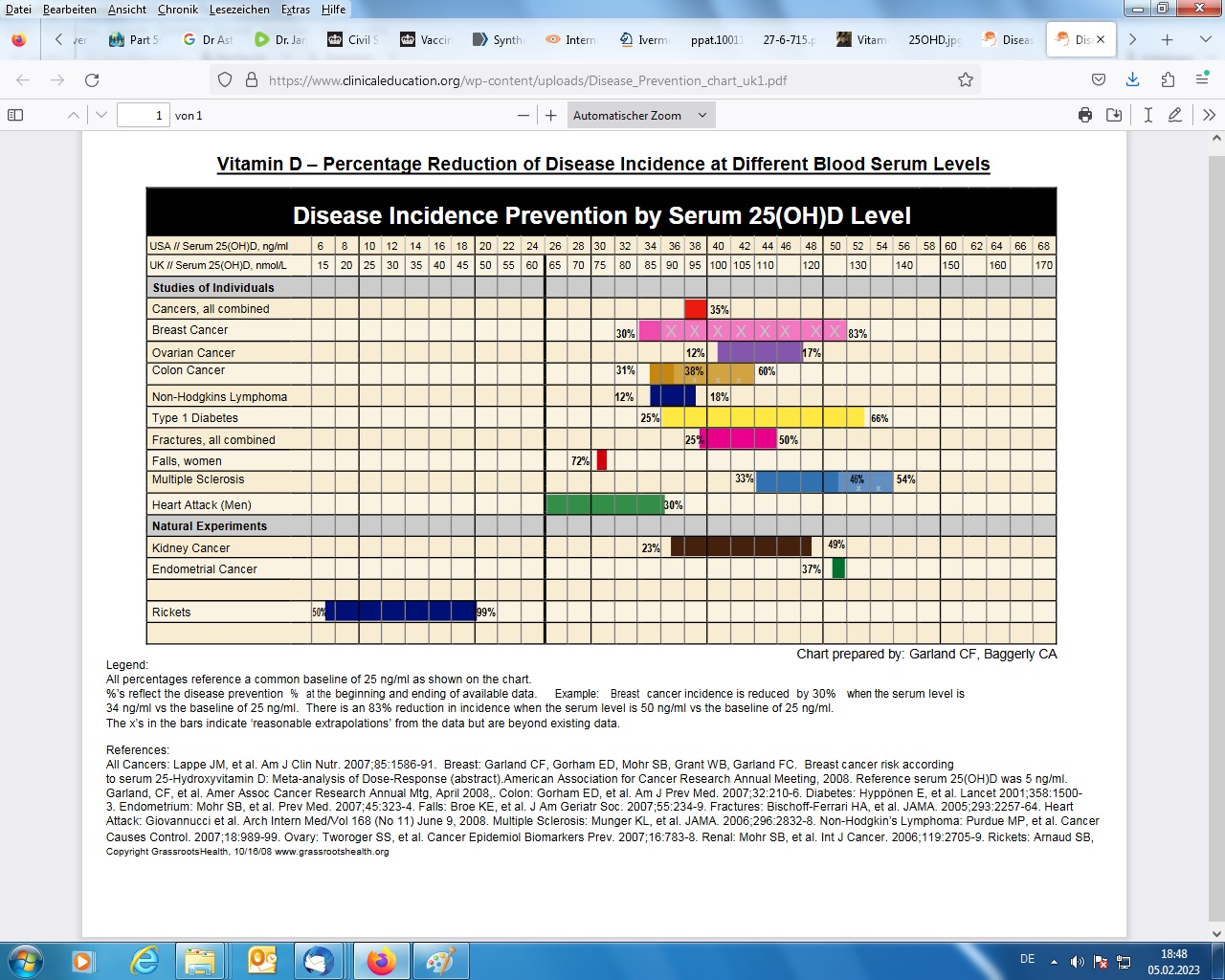1225x980 pixels.
Task: Open the Firefox downloads panel
Action: [x=1133, y=79]
